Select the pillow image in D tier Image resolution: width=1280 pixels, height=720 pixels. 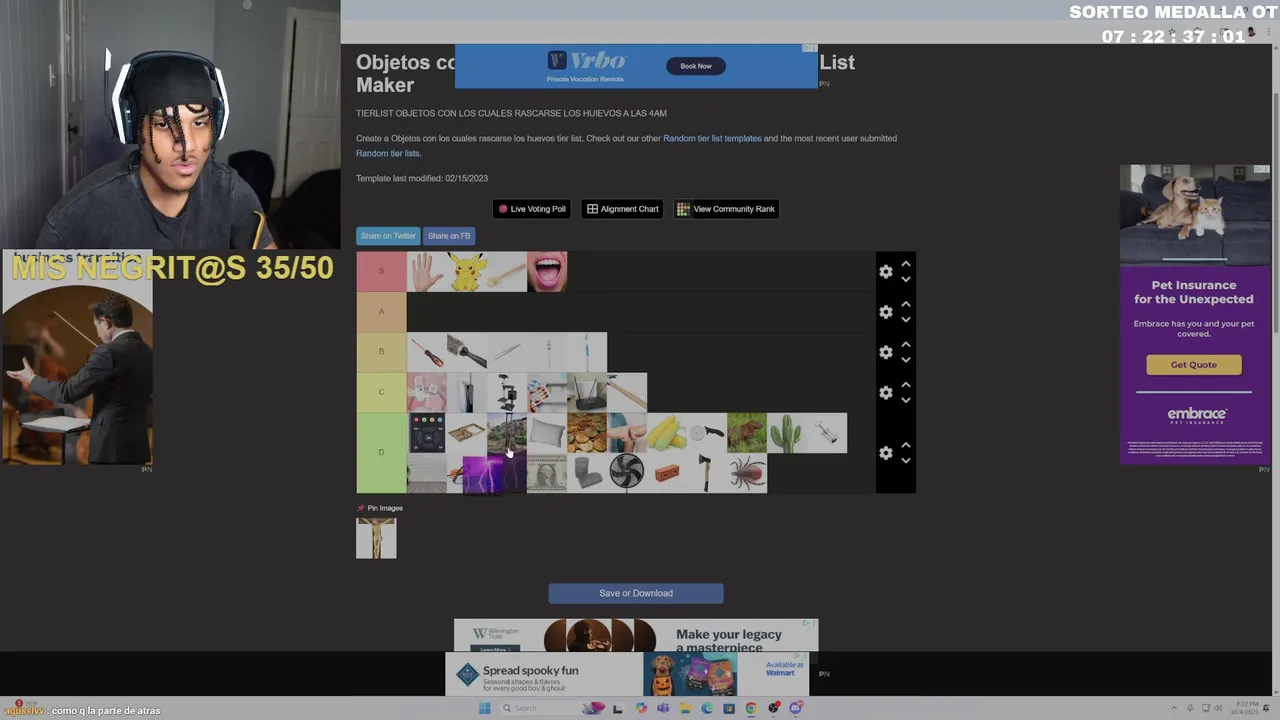click(x=547, y=433)
